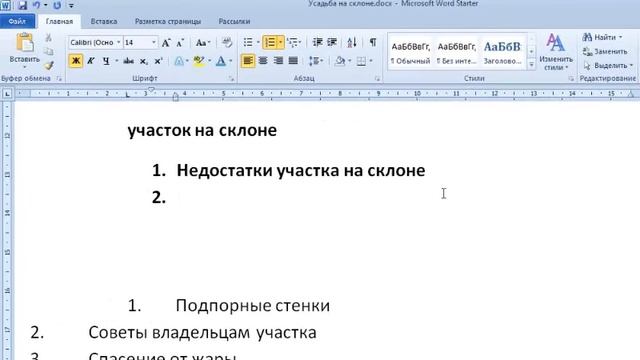Cut the selection with the scissors icon
The image size is (640, 360).
pyautogui.click(x=49, y=38)
